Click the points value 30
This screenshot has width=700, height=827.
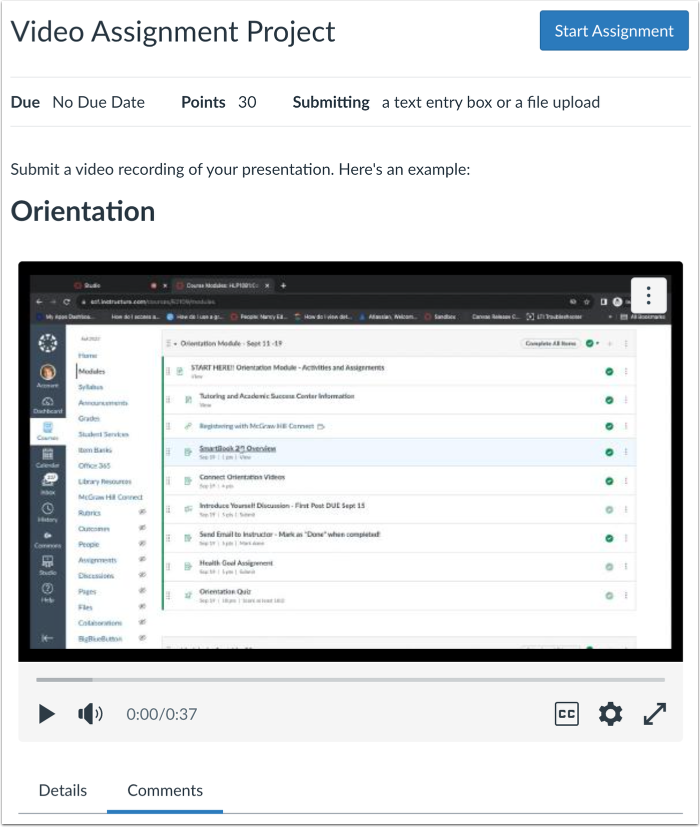(x=247, y=102)
